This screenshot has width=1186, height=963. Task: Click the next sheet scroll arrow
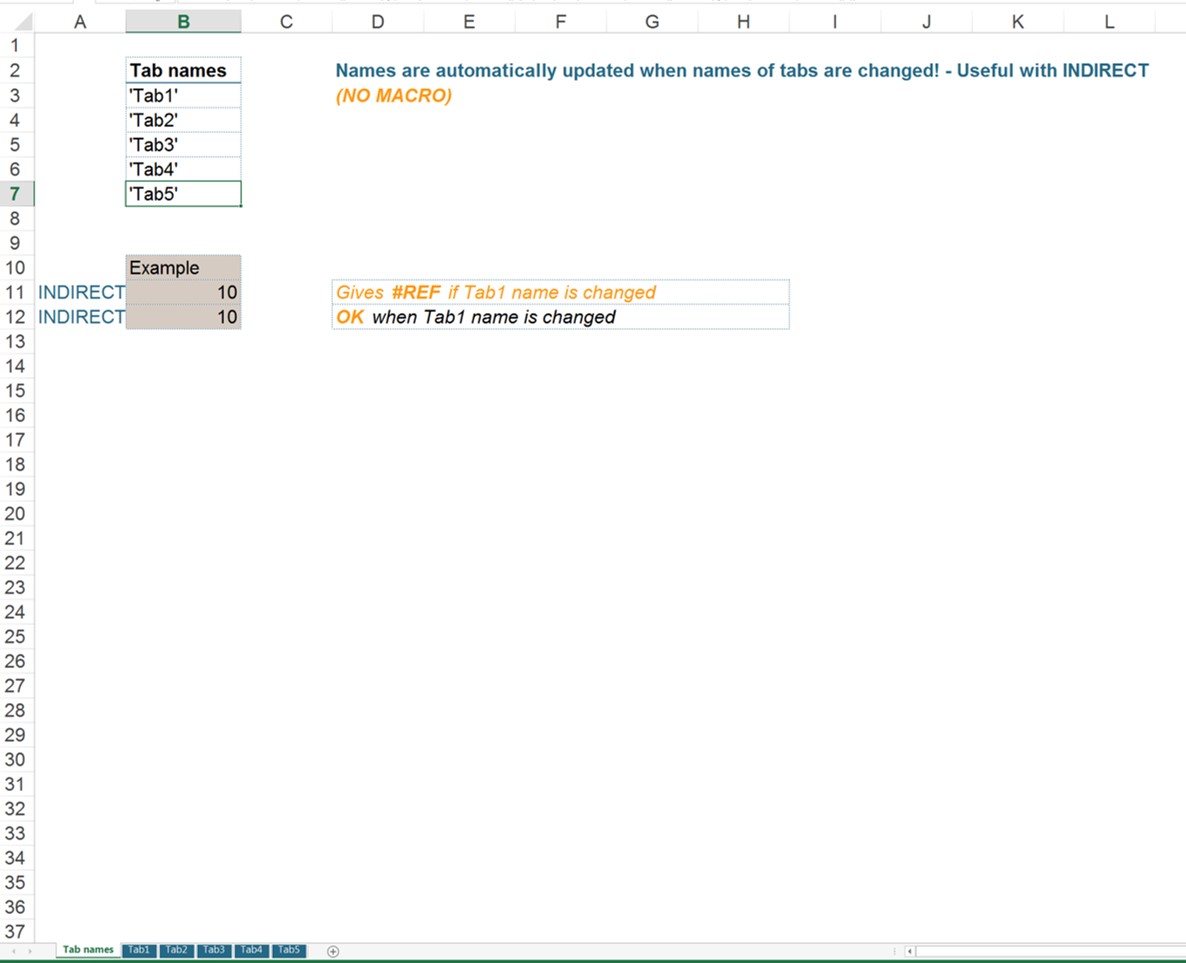(x=30, y=951)
